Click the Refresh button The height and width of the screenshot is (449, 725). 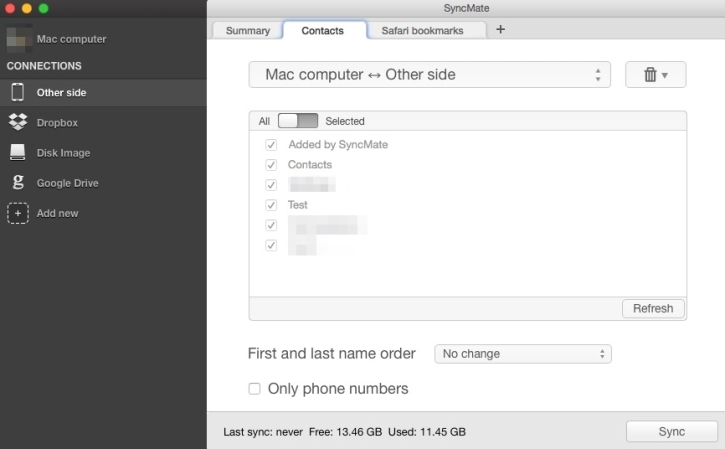(653, 308)
